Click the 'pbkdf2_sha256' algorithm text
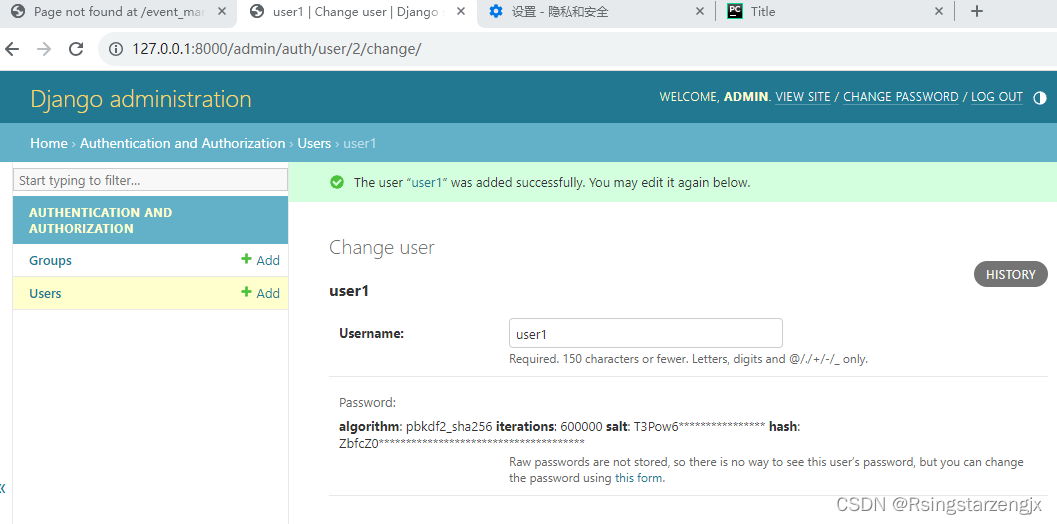The height and width of the screenshot is (524, 1057). [x=449, y=426]
